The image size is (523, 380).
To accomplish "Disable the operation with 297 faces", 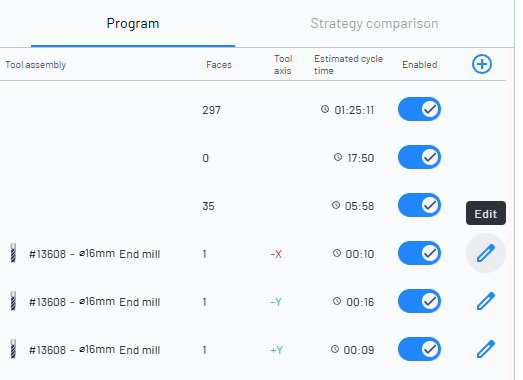I will point(419,109).
